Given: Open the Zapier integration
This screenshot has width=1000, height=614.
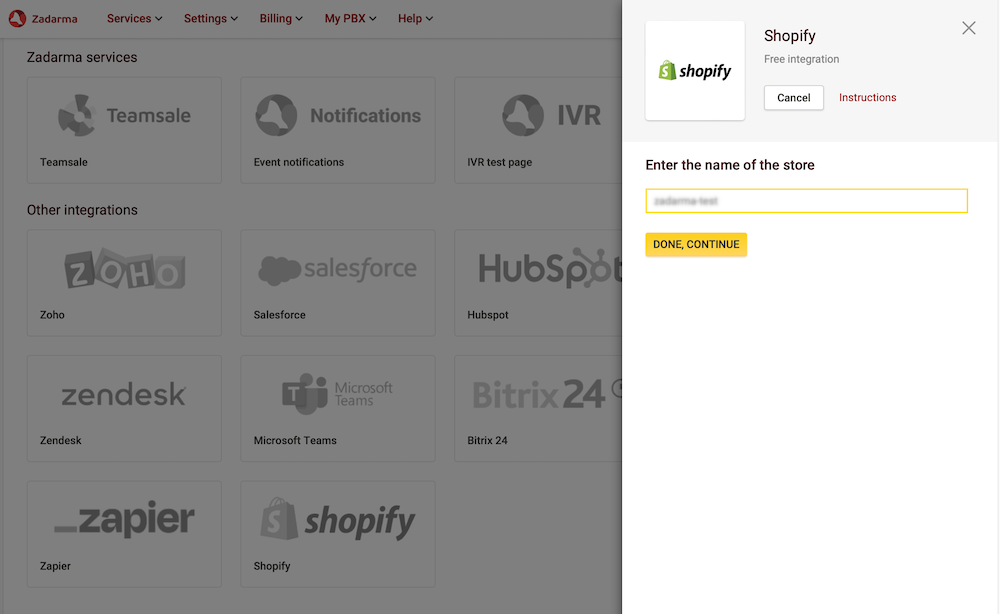Looking at the screenshot, I should (x=123, y=534).
